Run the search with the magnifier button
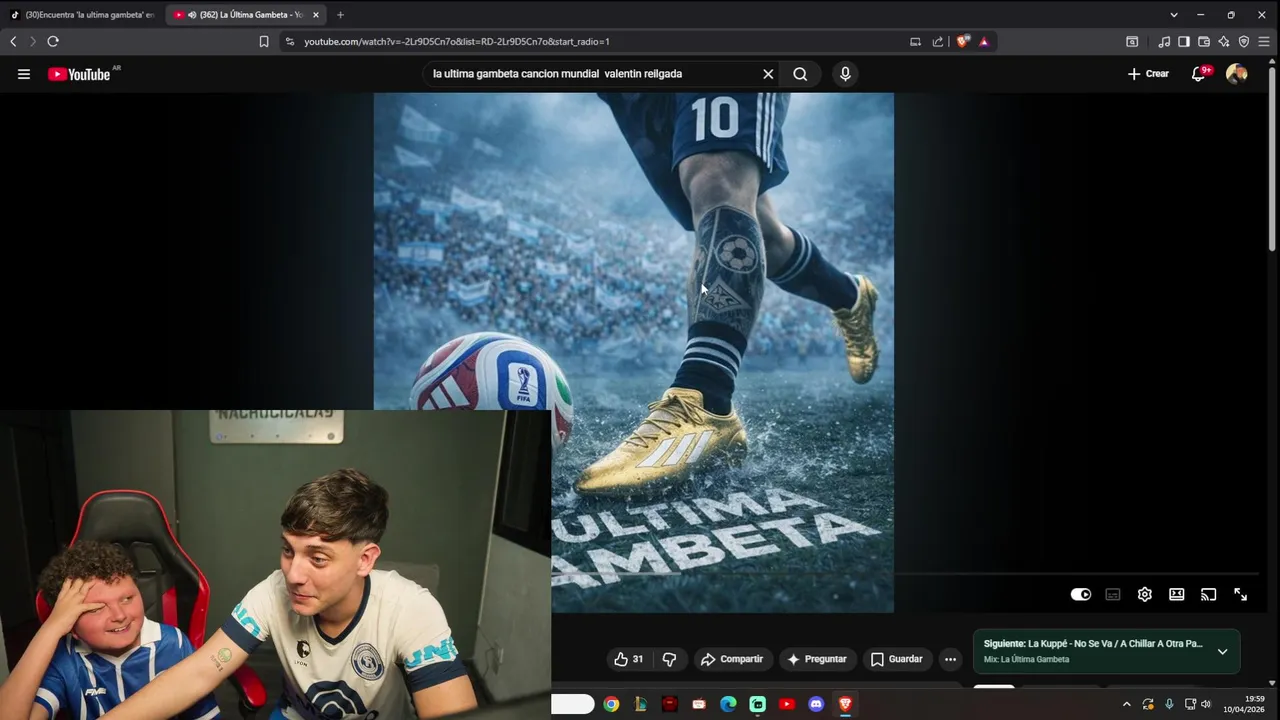Image resolution: width=1280 pixels, height=720 pixels. [800, 74]
